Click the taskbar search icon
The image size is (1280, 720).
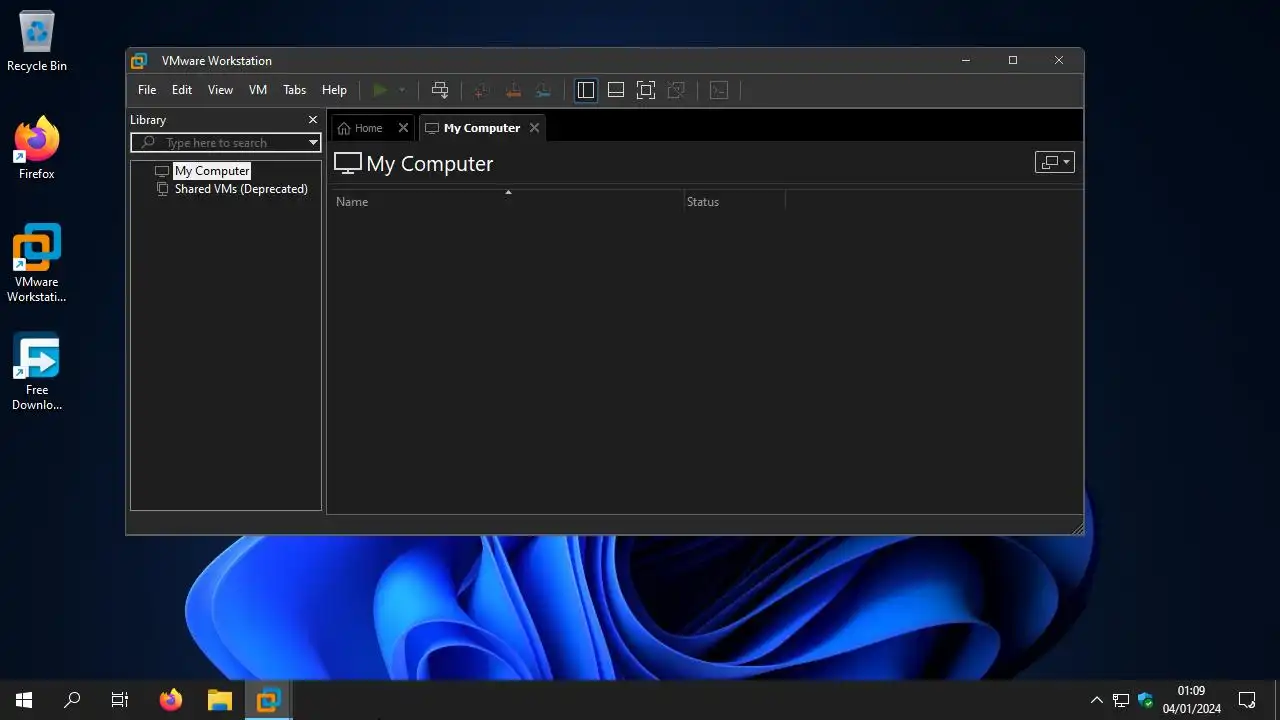pos(72,700)
